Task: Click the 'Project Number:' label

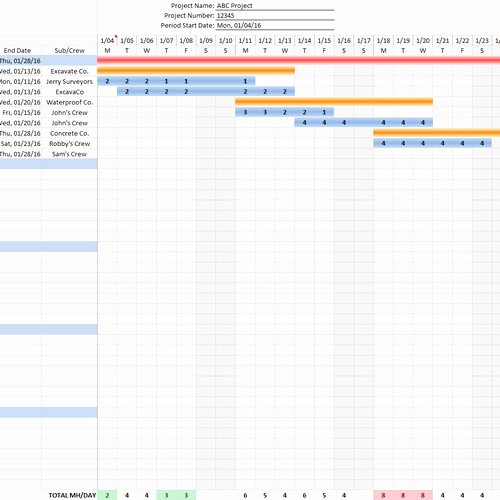Action: coord(189,16)
